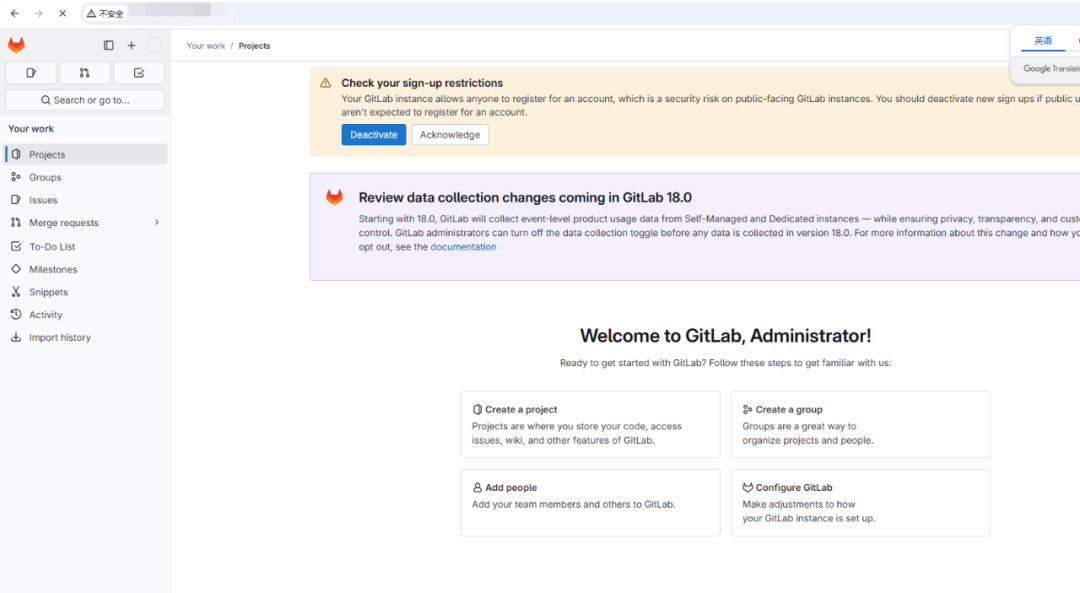
Task: Open the Configure GitLab card
Action: [860, 503]
